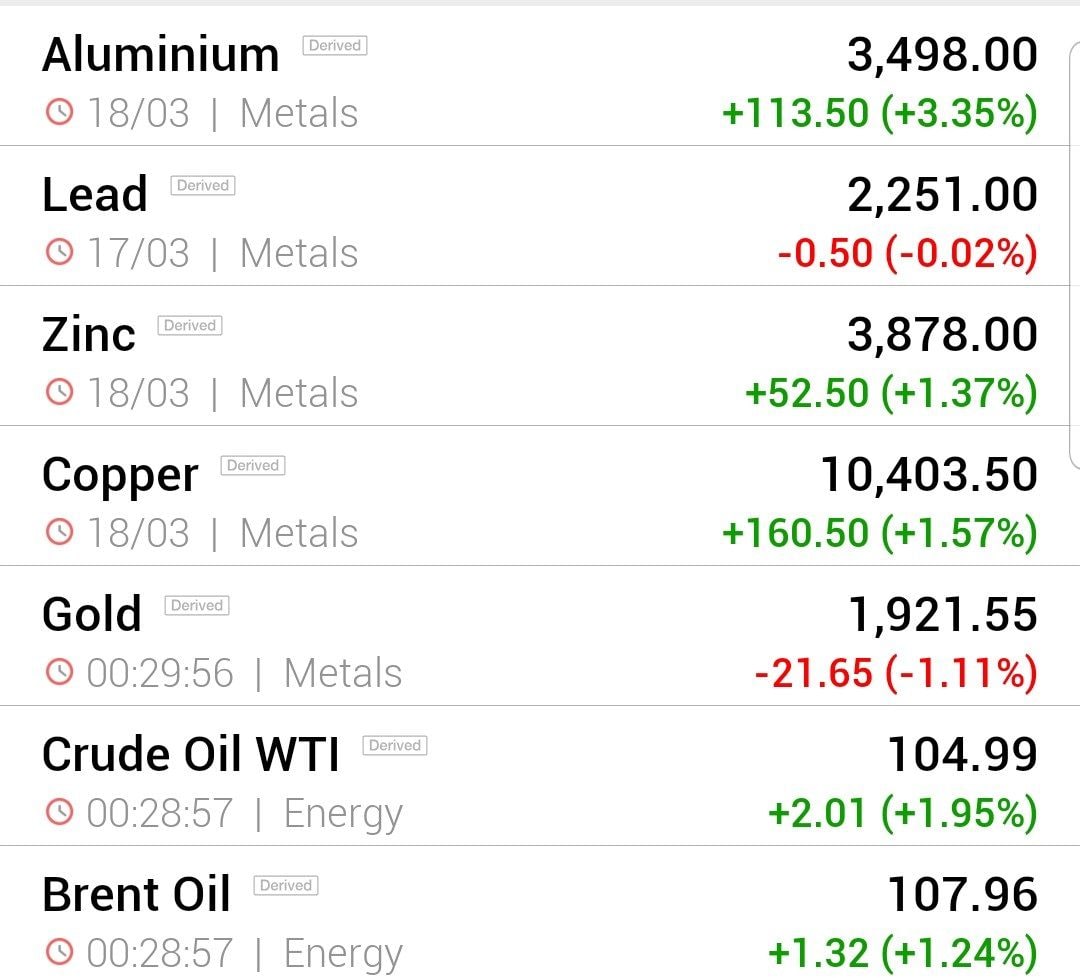Click the scrollbar handle at right edge
The width and height of the screenshot is (1080, 978).
coord(1074,255)
